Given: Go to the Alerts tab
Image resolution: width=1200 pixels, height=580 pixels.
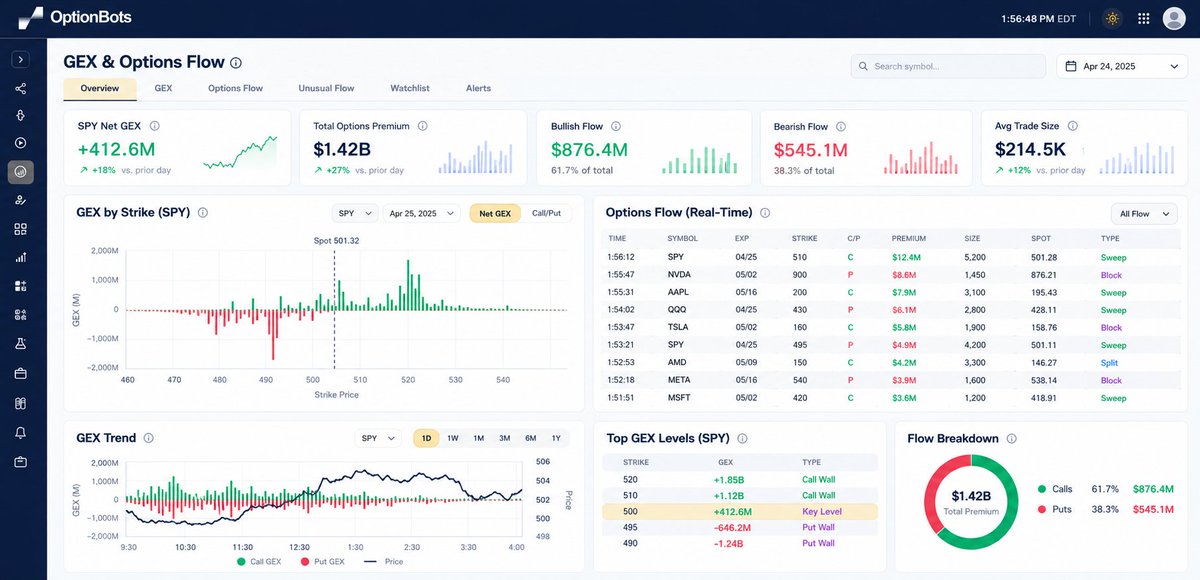Looking at the screenshot, I should click(x=478, y=88).
